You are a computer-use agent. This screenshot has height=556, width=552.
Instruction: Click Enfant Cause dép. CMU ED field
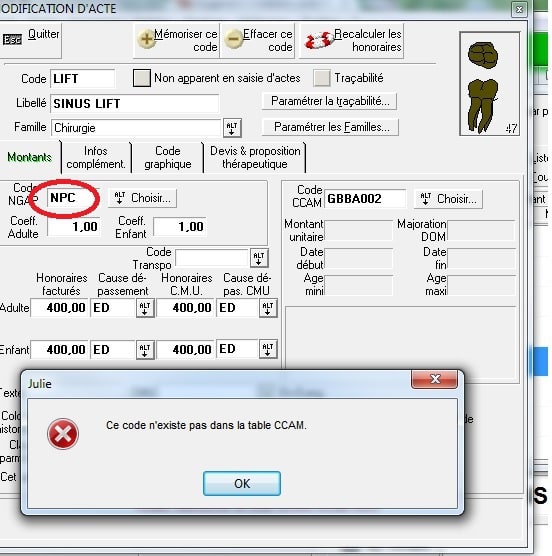(236, 350)
